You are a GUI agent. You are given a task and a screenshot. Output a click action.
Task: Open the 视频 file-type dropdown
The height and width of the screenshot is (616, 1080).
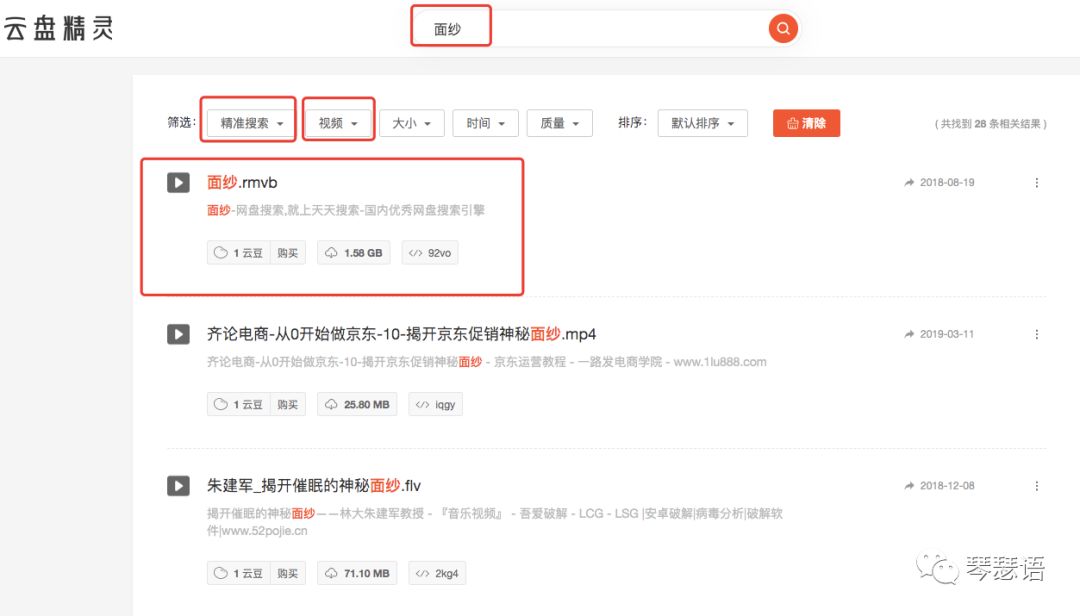coord(335,122)
